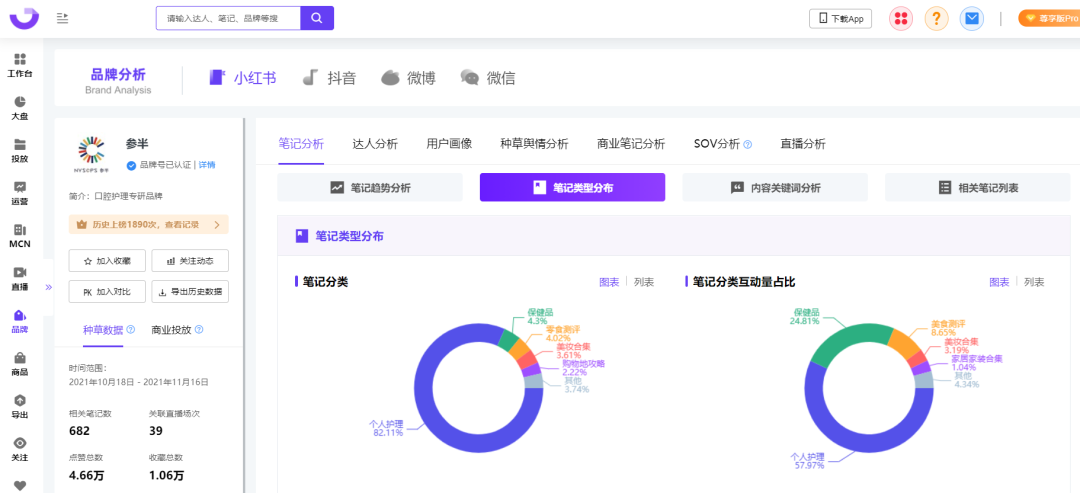Click the purple logo at top left

point(23,18)
